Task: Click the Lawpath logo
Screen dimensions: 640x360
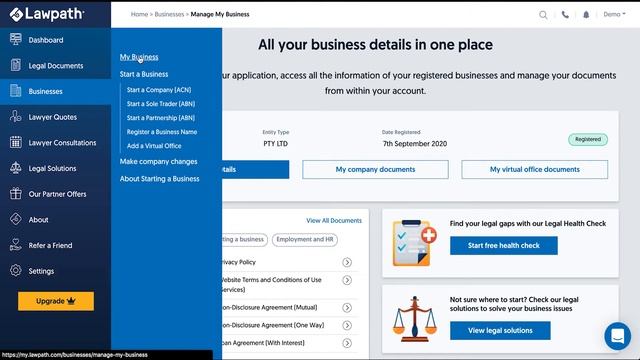Action: [47, 14]
